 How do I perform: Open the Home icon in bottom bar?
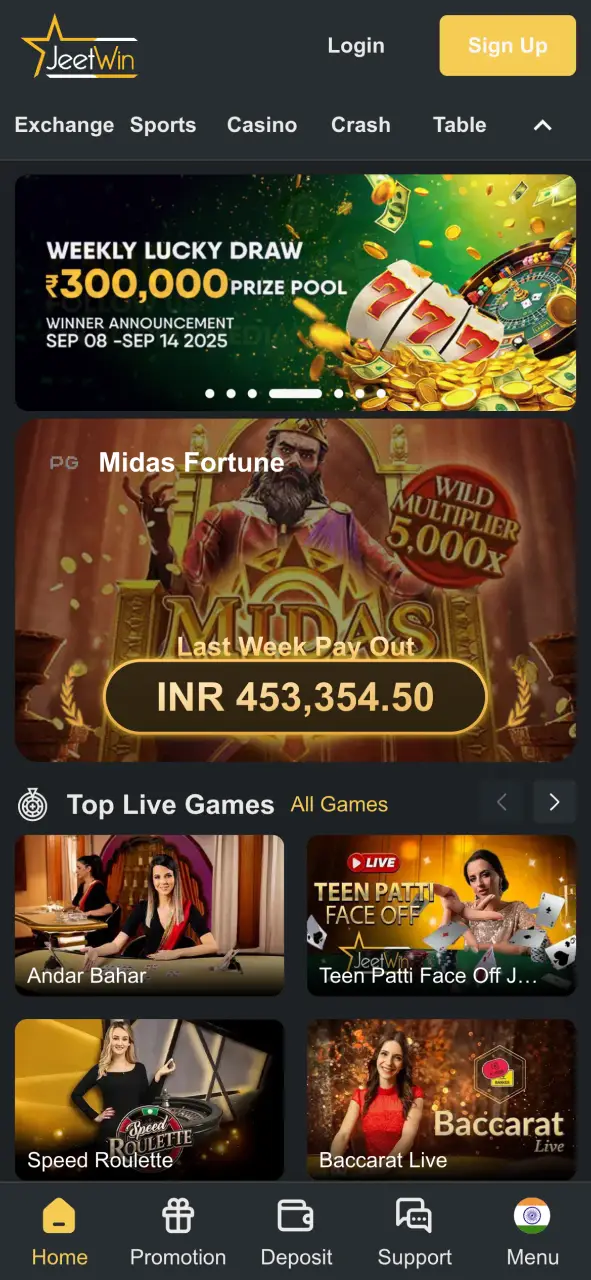tap(59, 1215)
